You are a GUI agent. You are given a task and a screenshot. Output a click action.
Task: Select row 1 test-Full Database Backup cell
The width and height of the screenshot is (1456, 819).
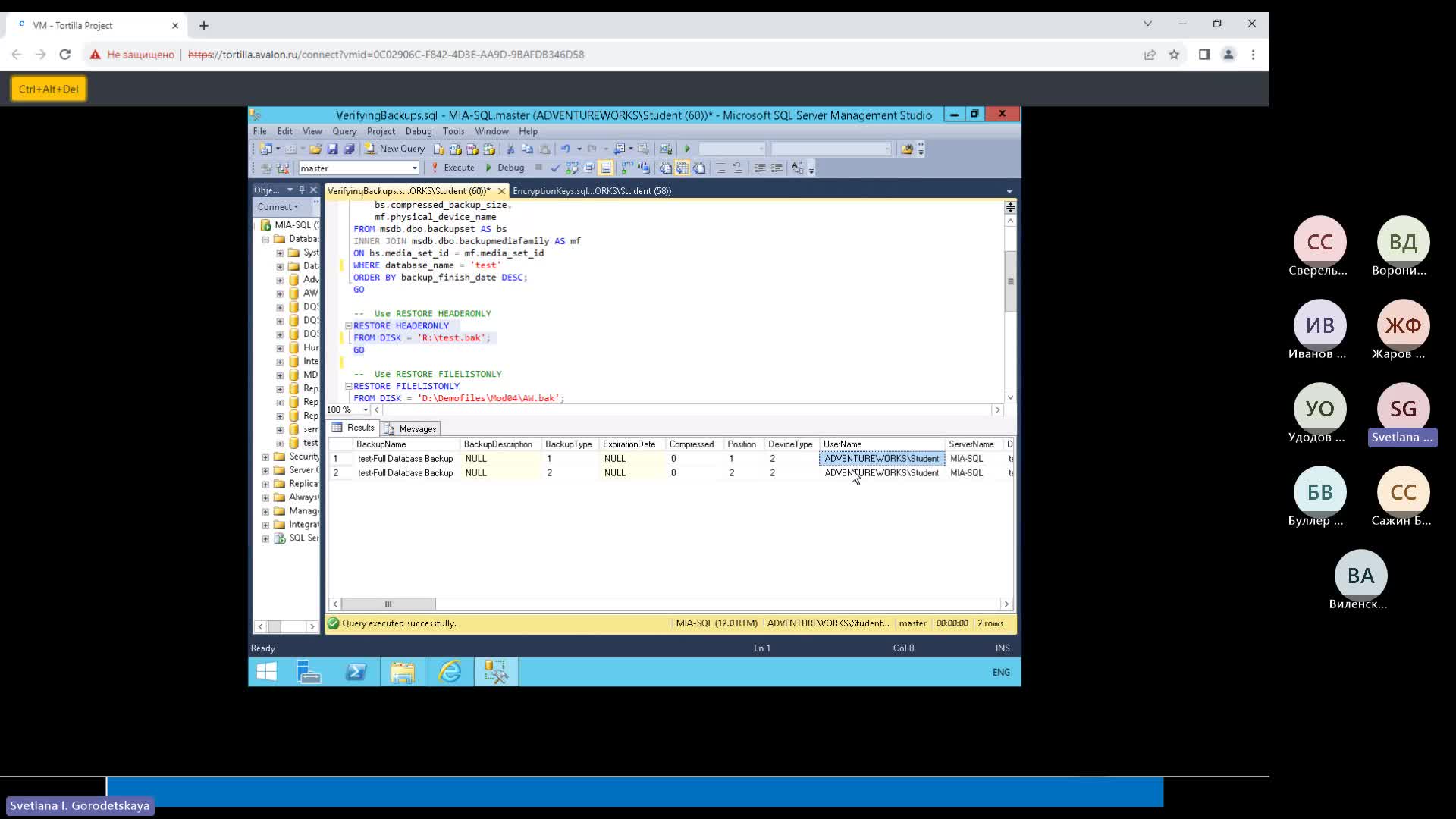406,459
